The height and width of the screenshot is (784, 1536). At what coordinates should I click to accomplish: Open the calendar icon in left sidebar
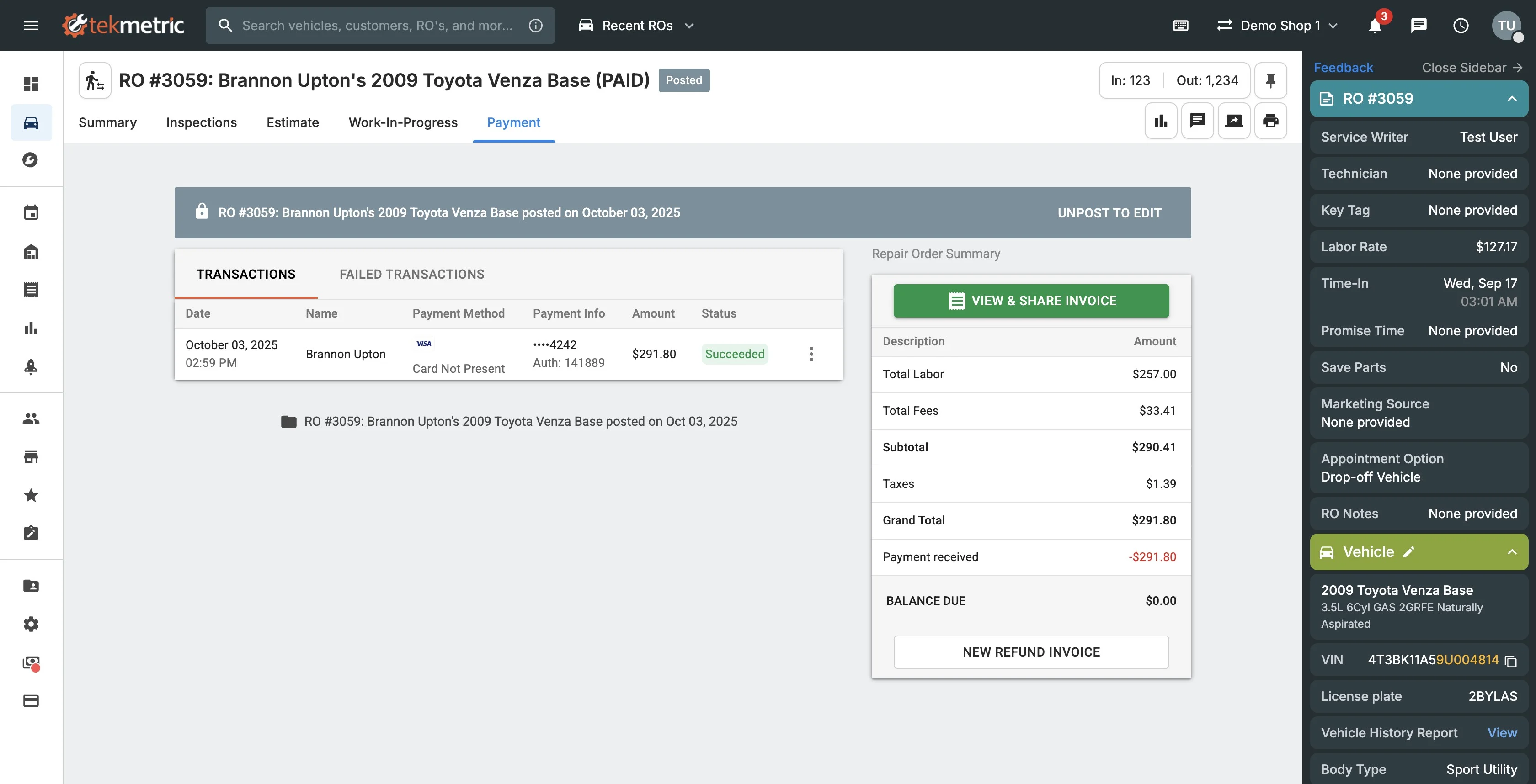[31, 213]
